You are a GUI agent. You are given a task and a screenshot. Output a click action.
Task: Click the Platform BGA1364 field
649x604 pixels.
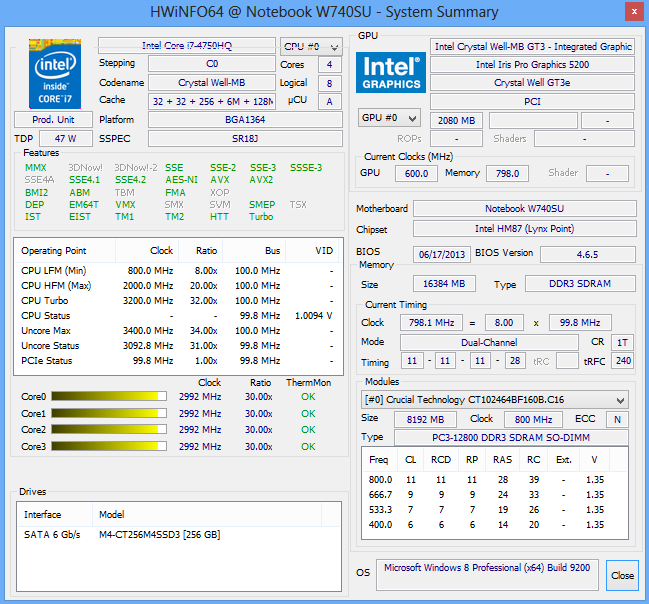click(245, 120)
